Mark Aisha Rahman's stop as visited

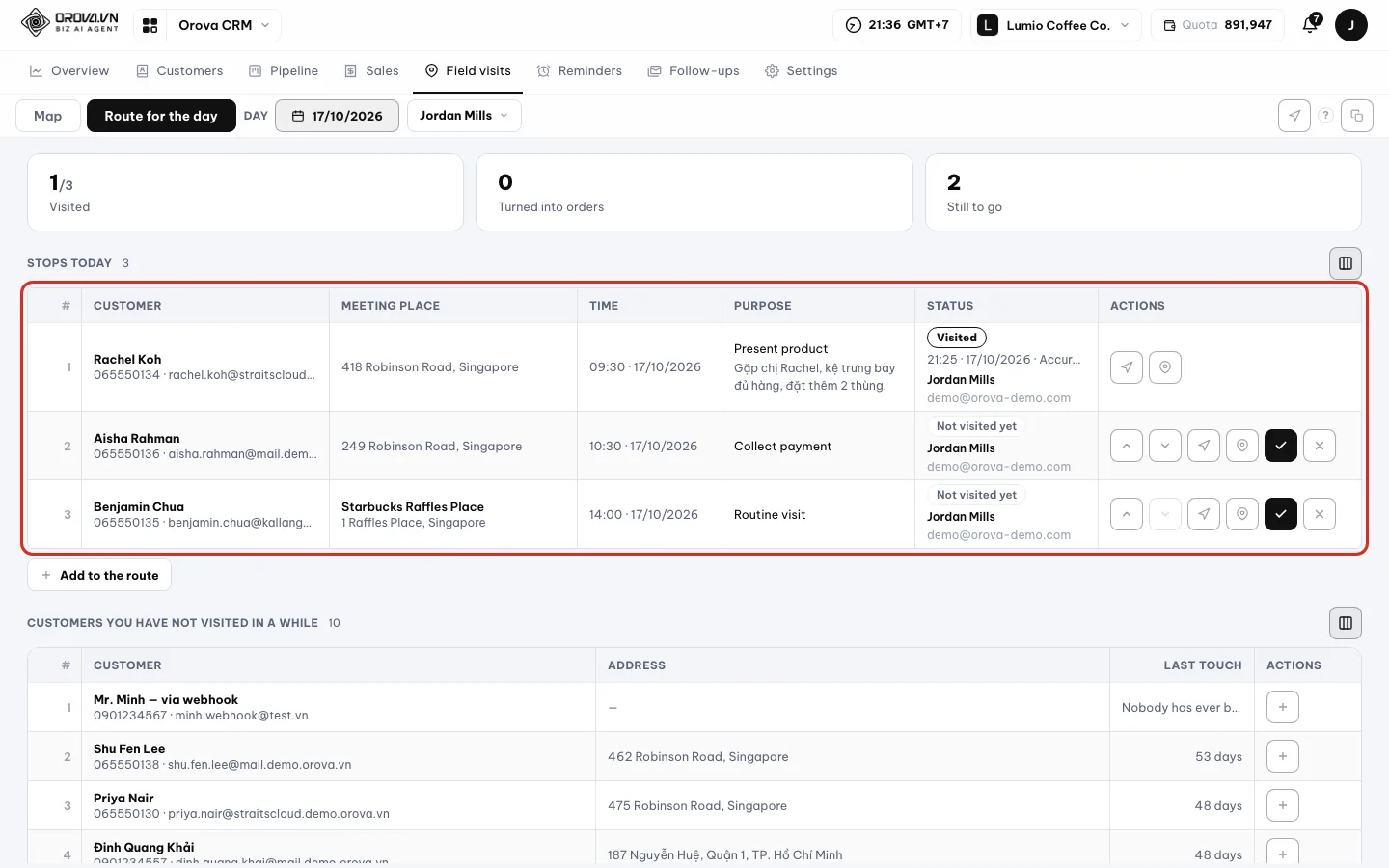pyautogui.click(x=1281, y=446)
